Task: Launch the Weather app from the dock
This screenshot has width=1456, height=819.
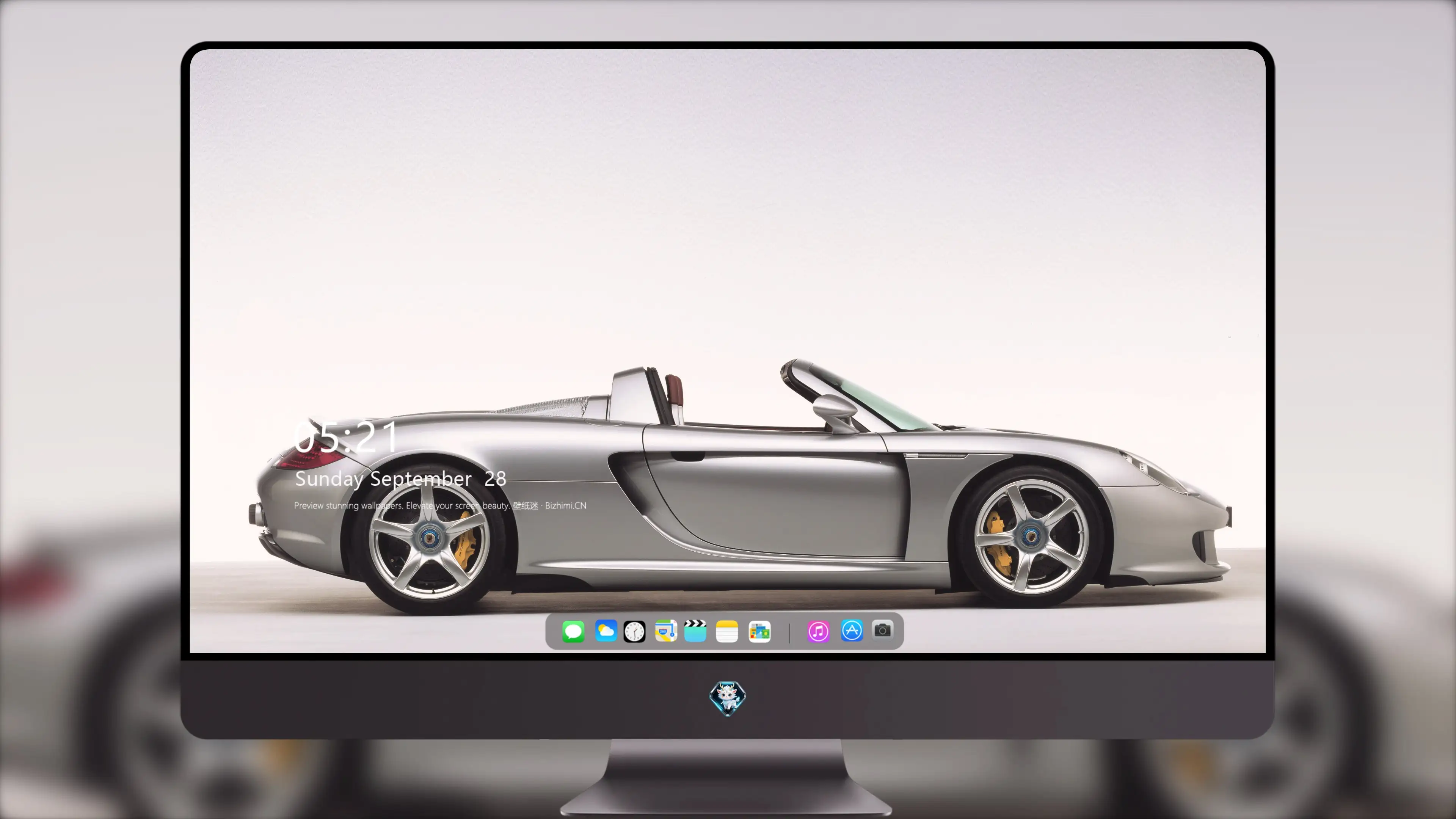Action: click(x=606, y=631)
